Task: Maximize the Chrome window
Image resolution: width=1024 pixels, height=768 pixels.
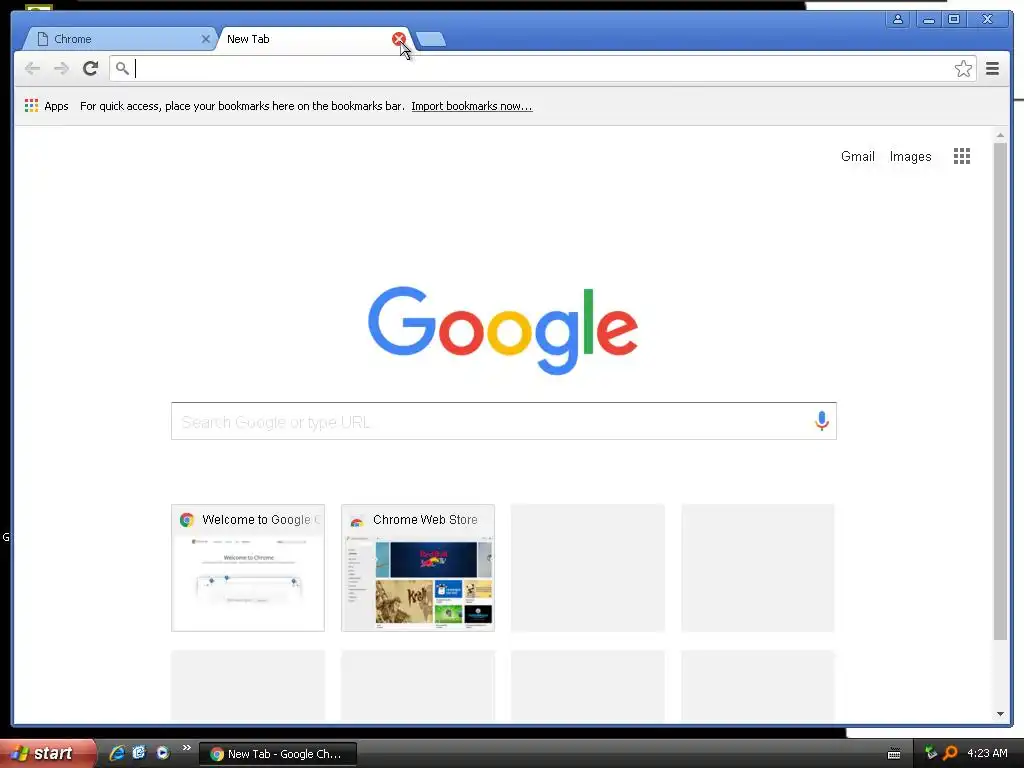Action: (953, 19)
